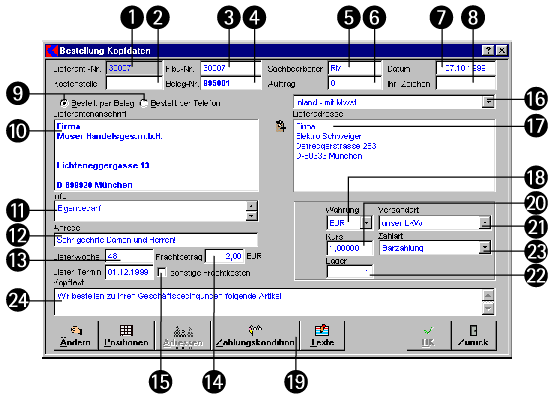Click the Zurück door icon button

click(x=473, y=335)
